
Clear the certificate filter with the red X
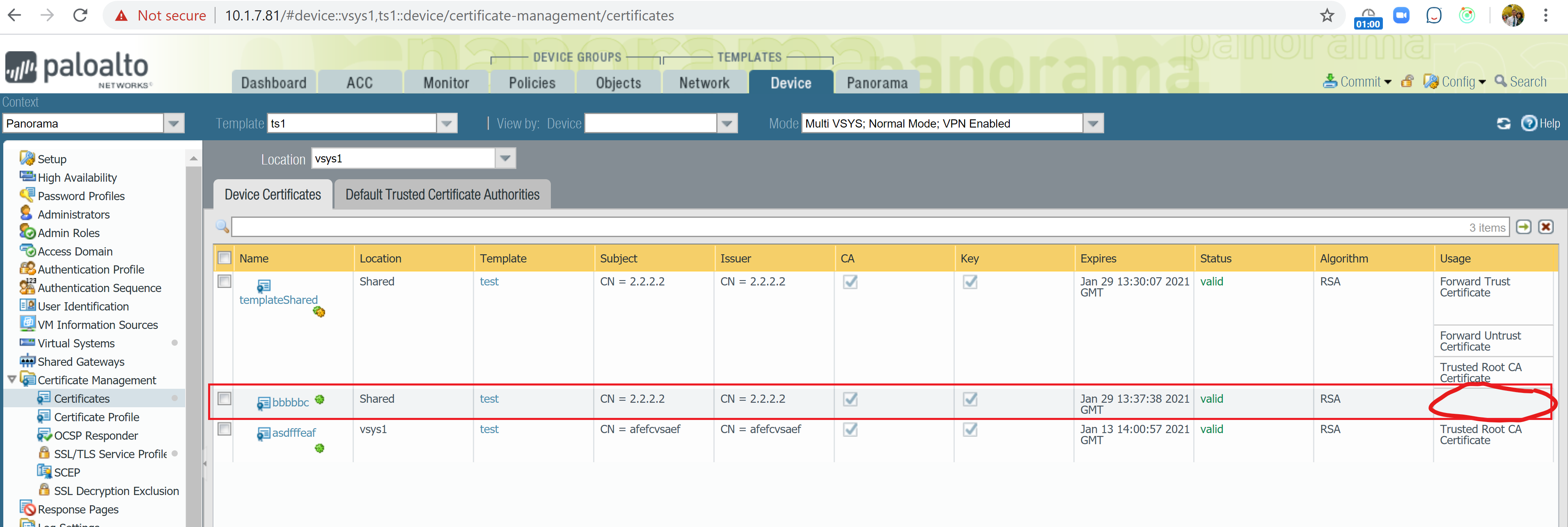click(1545, 227)
